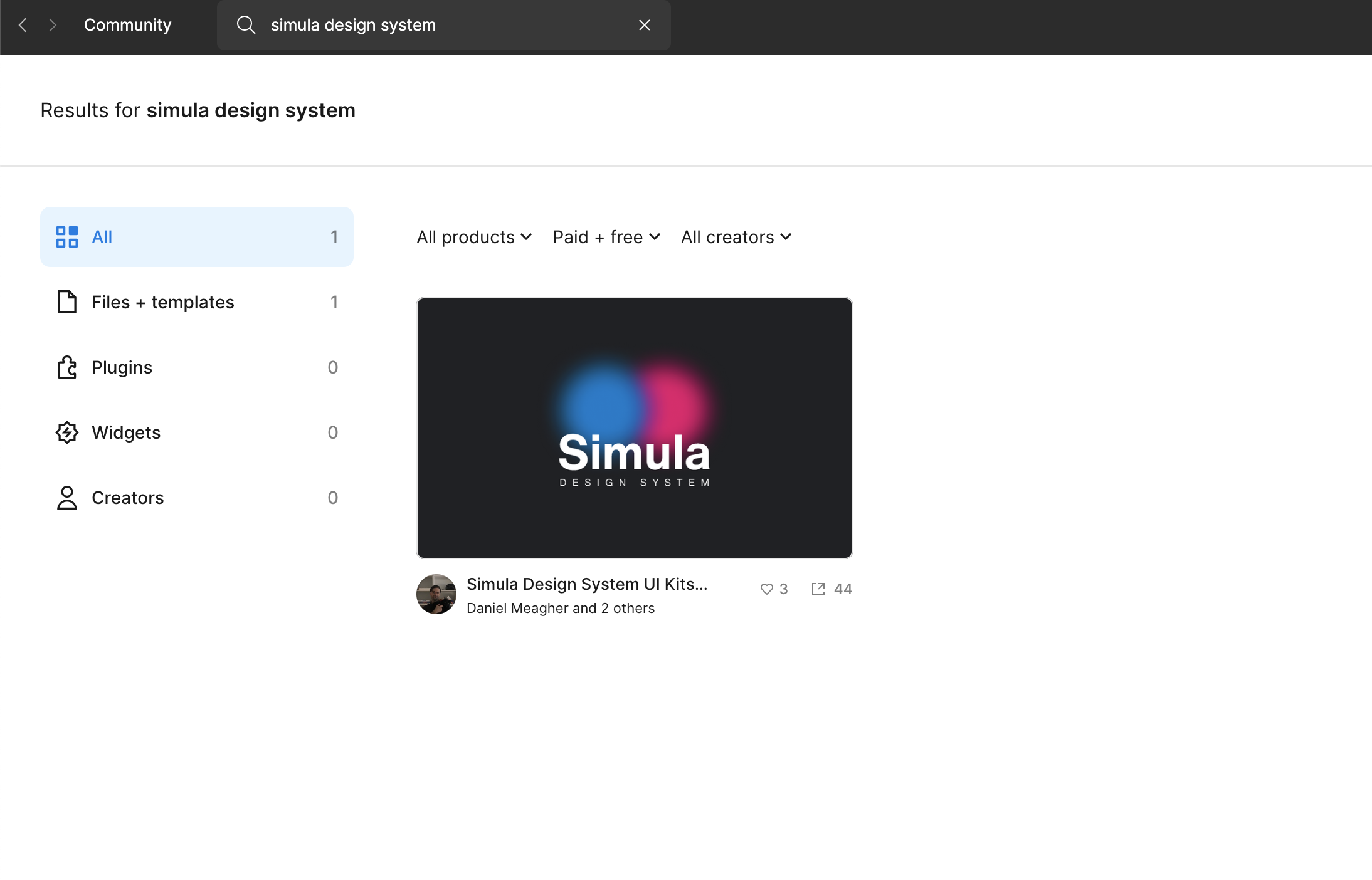The height and width of the screenshot is (880, 1372).
Task: Click the Files + templates document icon
Action: click(66, 302)
